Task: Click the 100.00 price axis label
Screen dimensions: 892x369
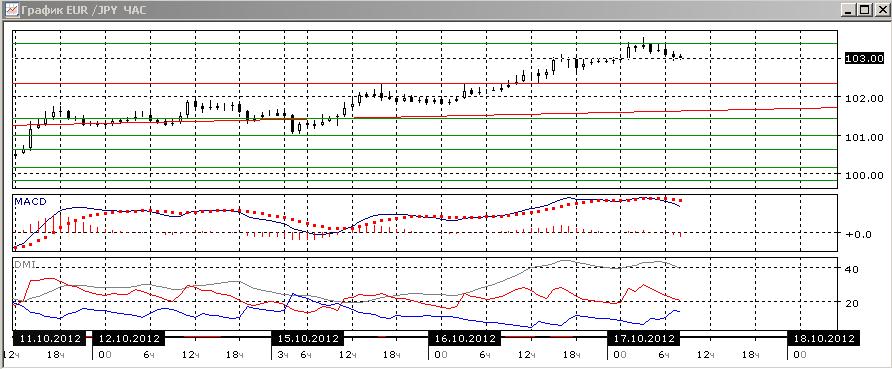Action: [865, 175]
